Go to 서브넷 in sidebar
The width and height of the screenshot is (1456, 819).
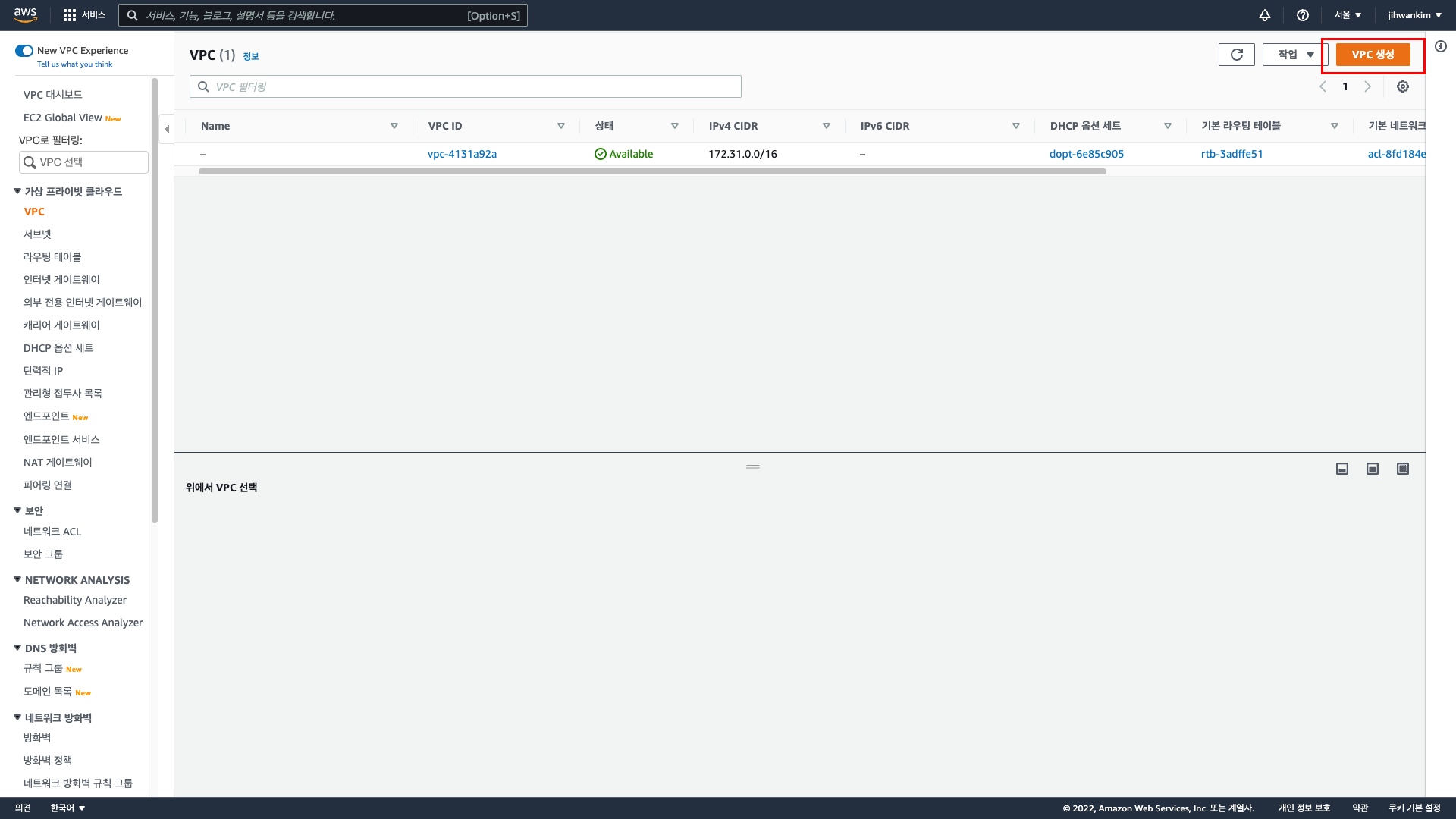[x=37, y=234]
